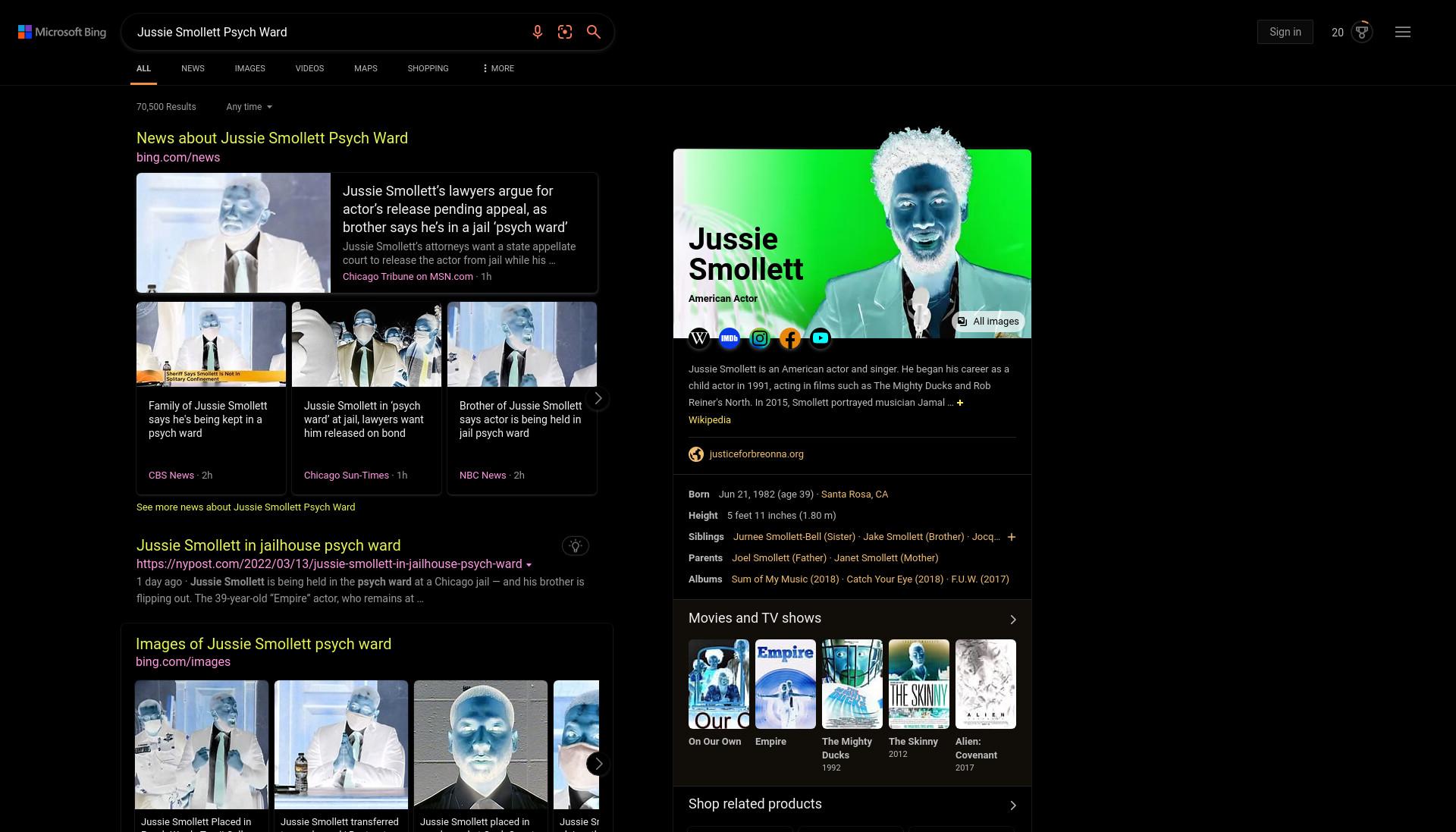Open the IMDb profile icon
The height and width of the screenshot is (832, 1456).
[x=730, y=338]
